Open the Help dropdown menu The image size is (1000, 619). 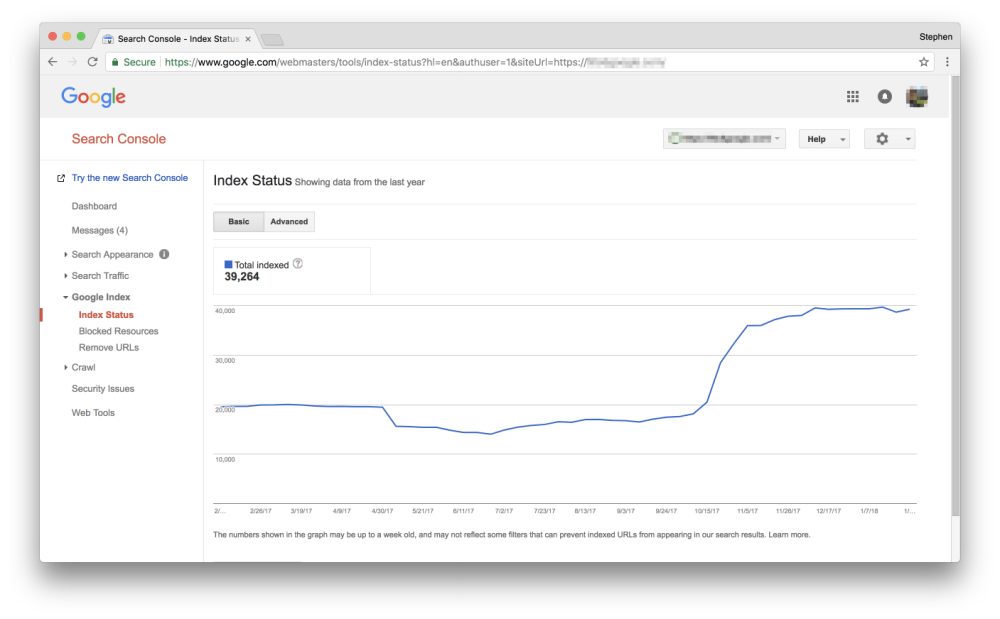(x=824, y=139)
